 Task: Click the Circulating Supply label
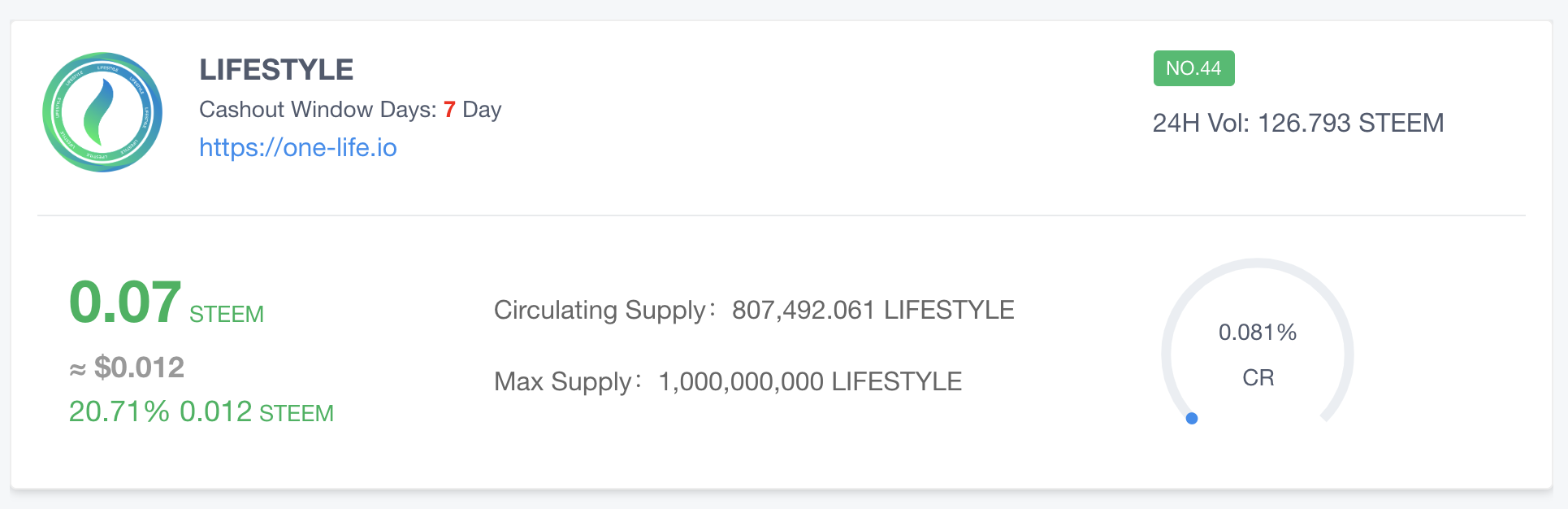click(x=601, y=310)
